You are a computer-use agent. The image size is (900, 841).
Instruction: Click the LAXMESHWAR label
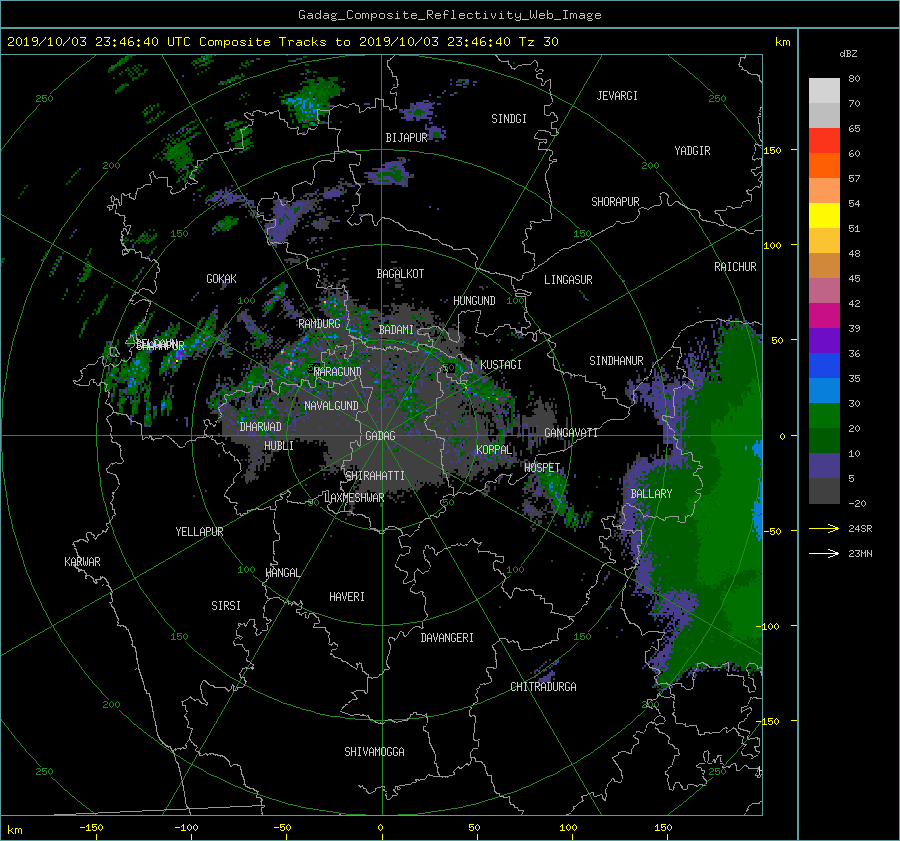pos(354,498)
